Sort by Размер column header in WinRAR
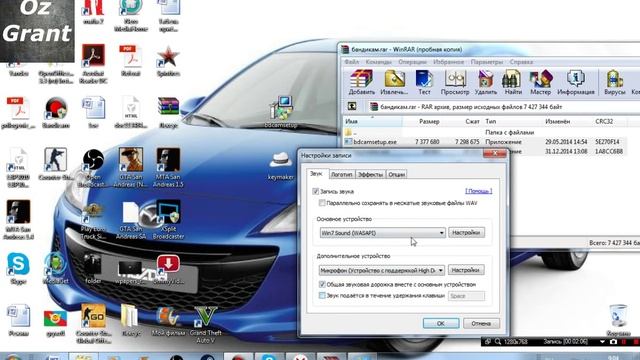Image resolution: width=640 pixels, height=360 pixels. coord(423,122)
